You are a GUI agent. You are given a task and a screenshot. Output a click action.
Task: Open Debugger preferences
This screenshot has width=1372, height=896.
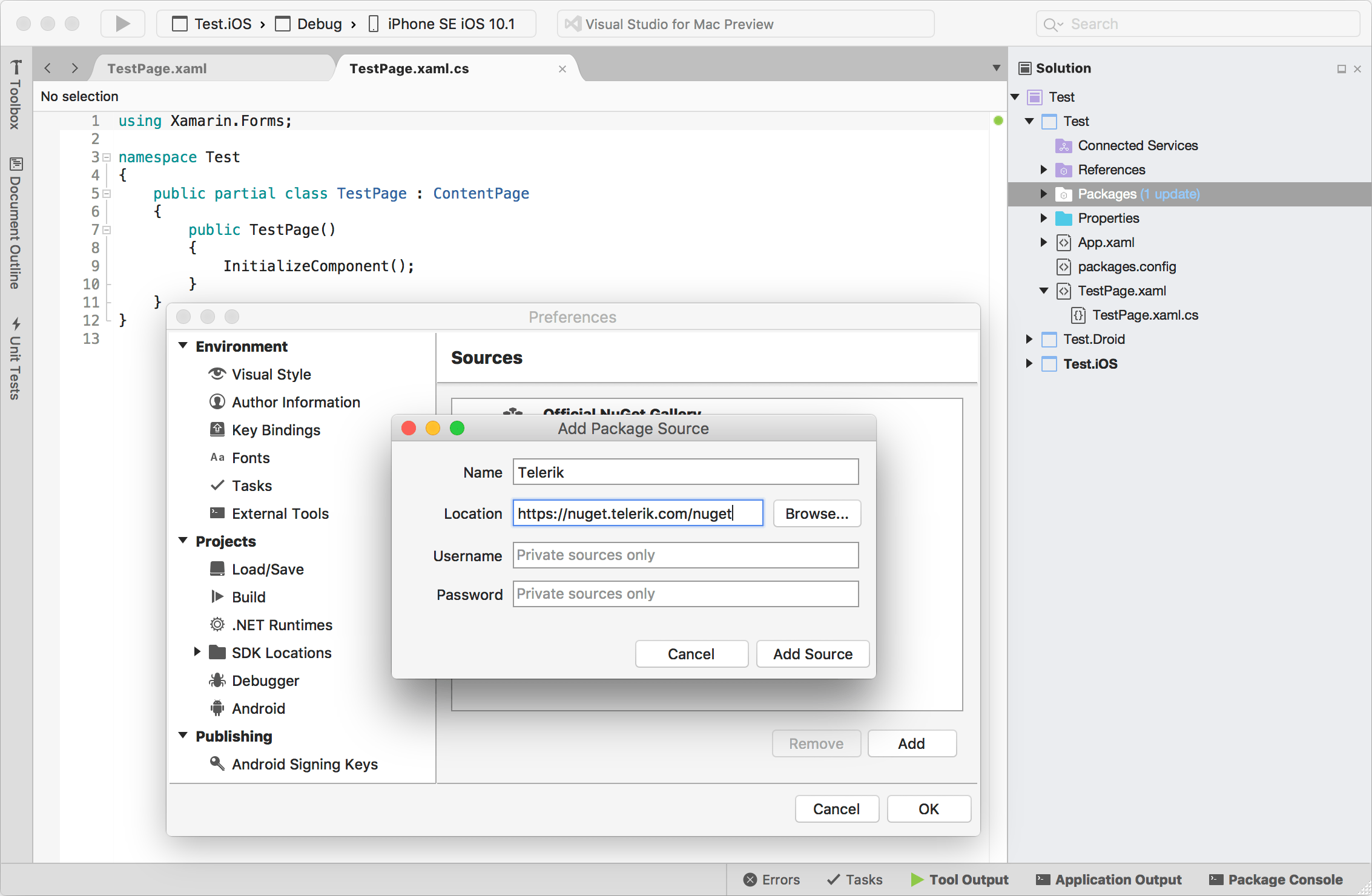coord(254,680)
